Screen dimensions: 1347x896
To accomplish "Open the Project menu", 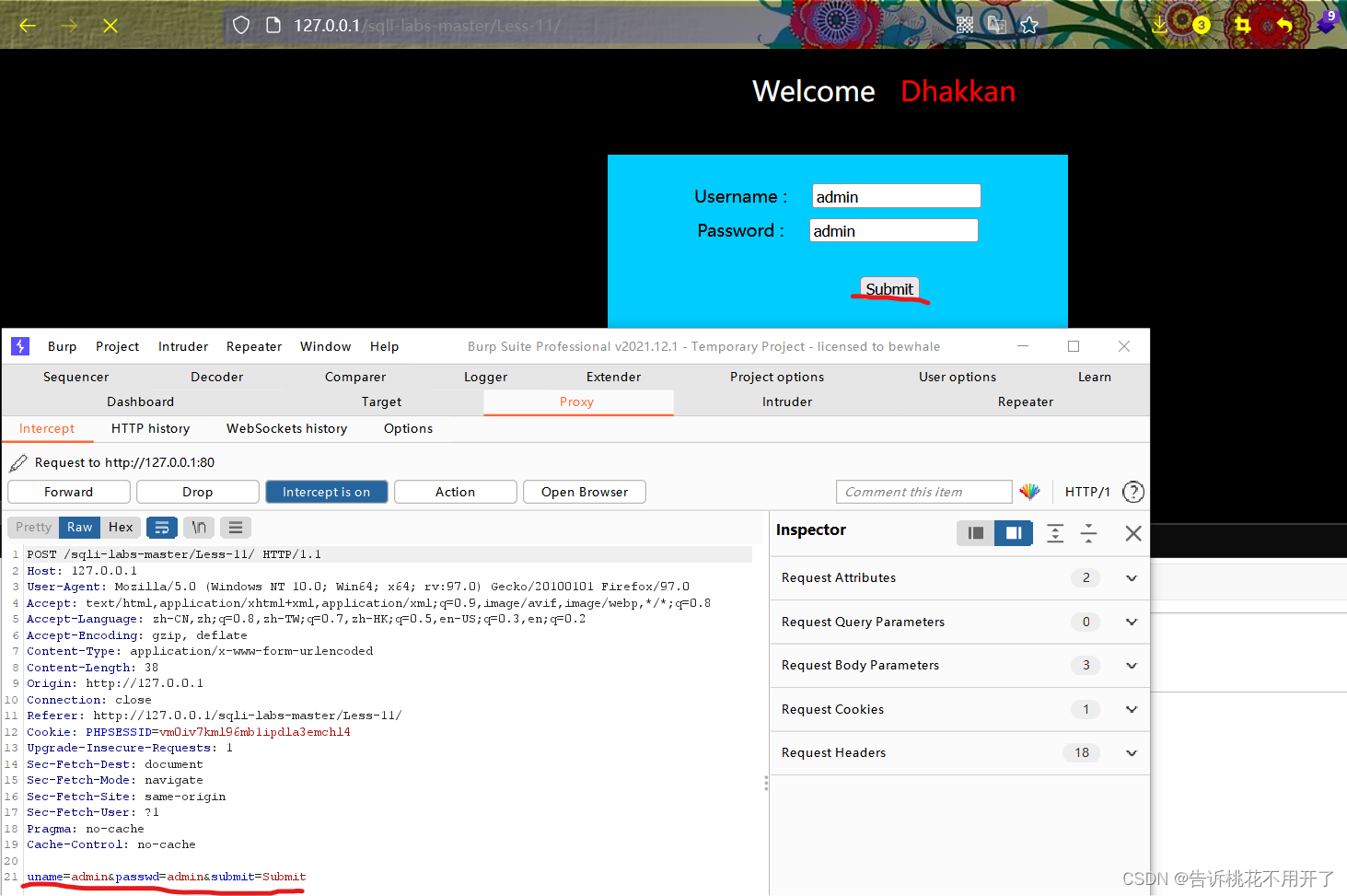I will pyautogui.click(x=118, y=346).
